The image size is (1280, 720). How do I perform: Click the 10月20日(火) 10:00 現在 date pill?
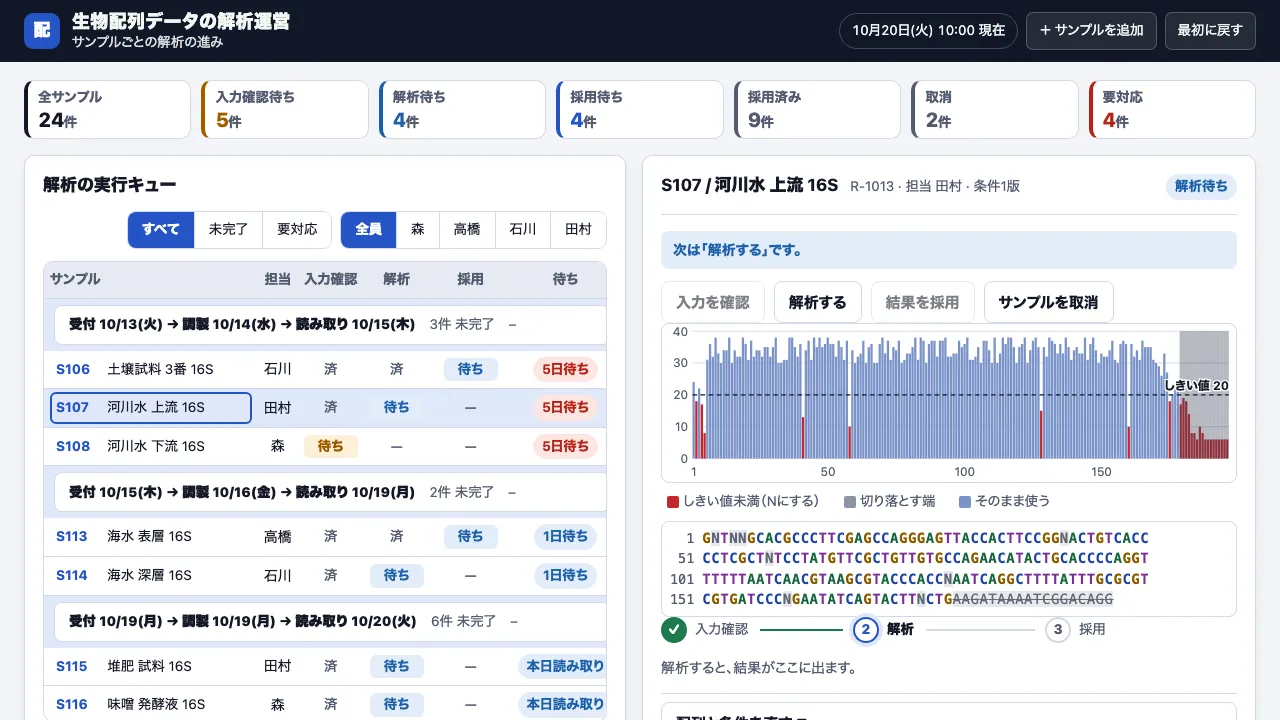(x=928, y=31)
